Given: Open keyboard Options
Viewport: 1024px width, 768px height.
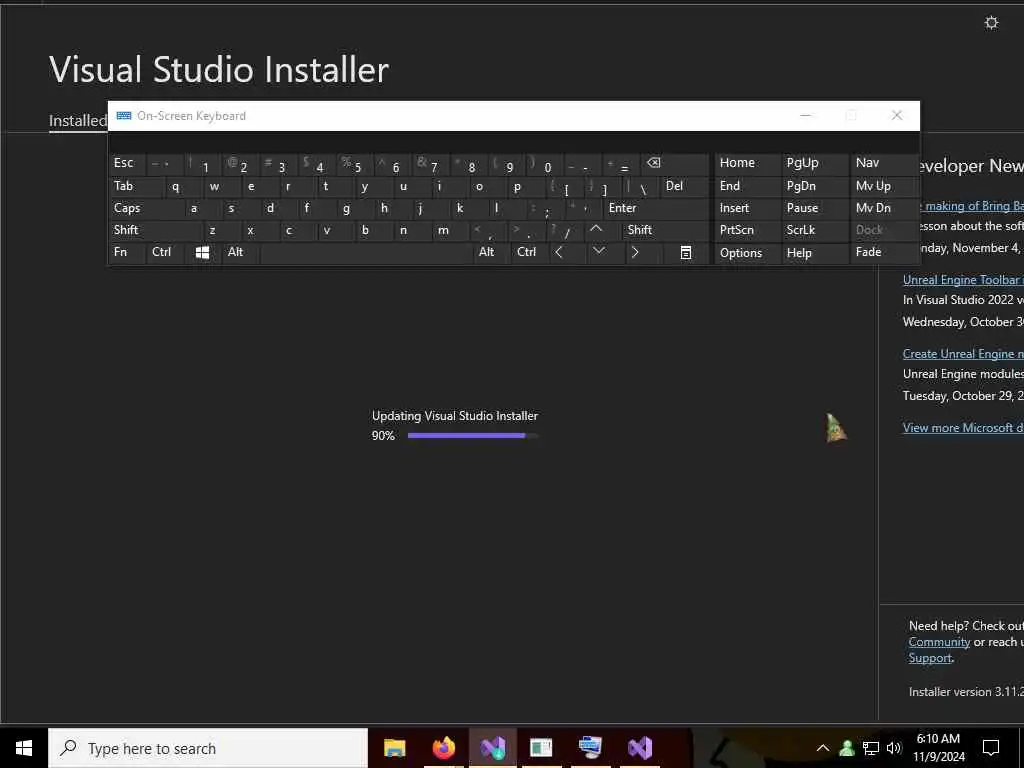Looking at the screenshot, I should [746, 253].
